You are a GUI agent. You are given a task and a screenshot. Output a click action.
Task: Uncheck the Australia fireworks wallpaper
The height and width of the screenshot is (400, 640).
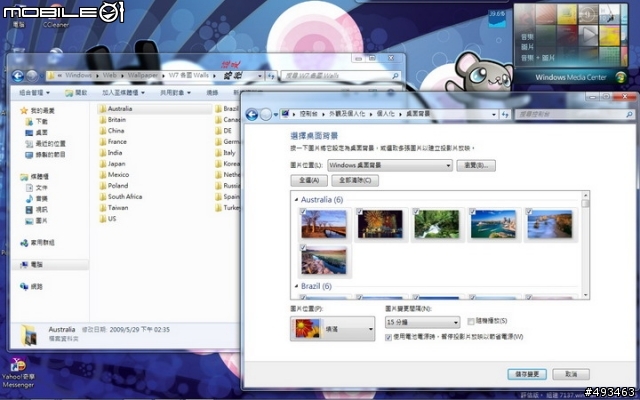tap(359, 211)
